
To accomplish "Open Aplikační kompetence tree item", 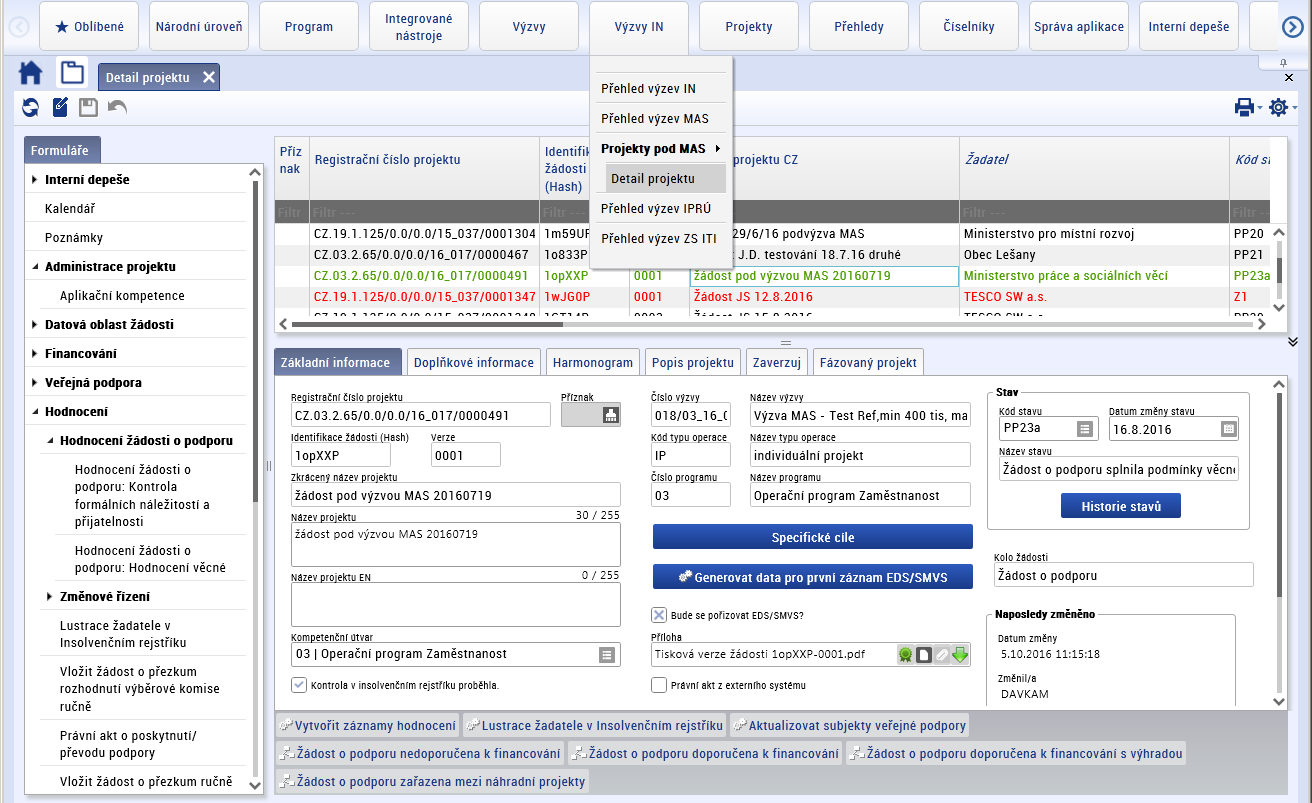I will click(122, 296).
